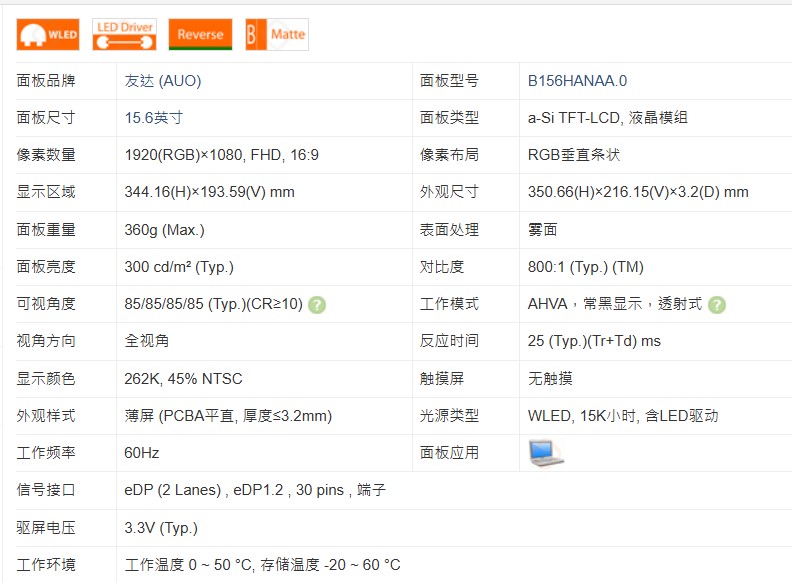Image resolution: width=792 pixels, height=583 pixels.
Task: Click the 60Hz refresh rate value
Action: tap(142, 453)
